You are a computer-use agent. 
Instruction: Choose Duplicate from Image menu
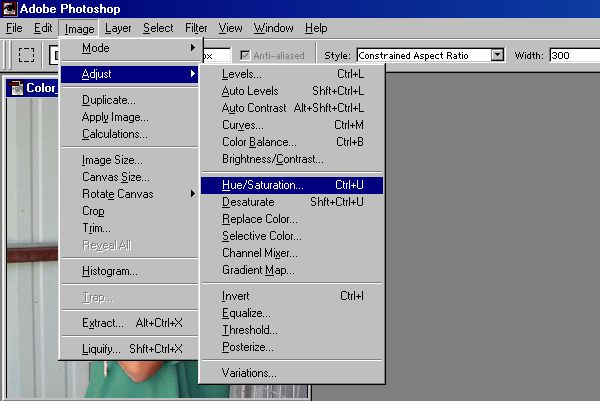[130, 100]
